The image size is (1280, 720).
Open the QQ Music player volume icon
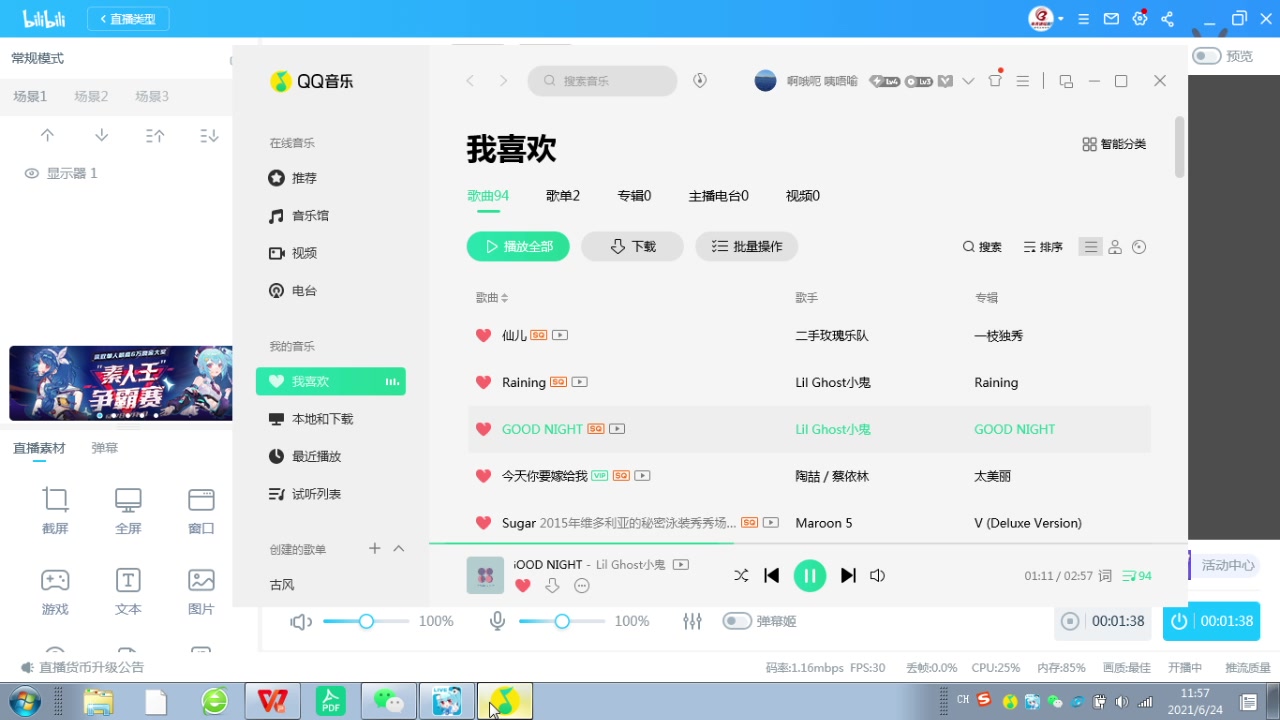[x=878, y=576]
